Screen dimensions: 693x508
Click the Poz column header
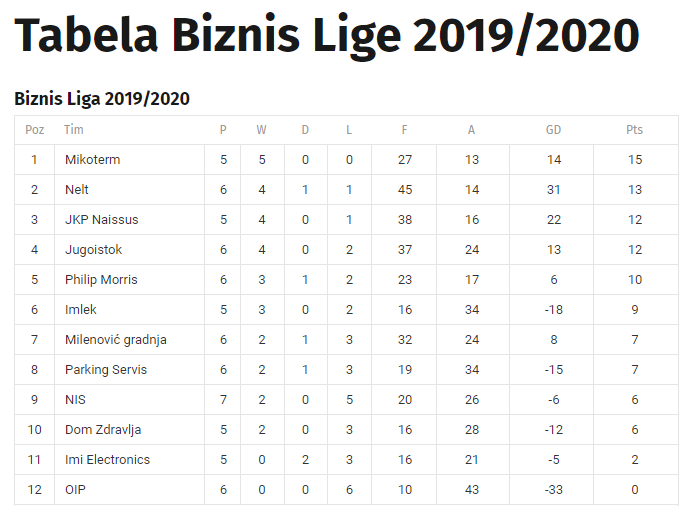35,130
